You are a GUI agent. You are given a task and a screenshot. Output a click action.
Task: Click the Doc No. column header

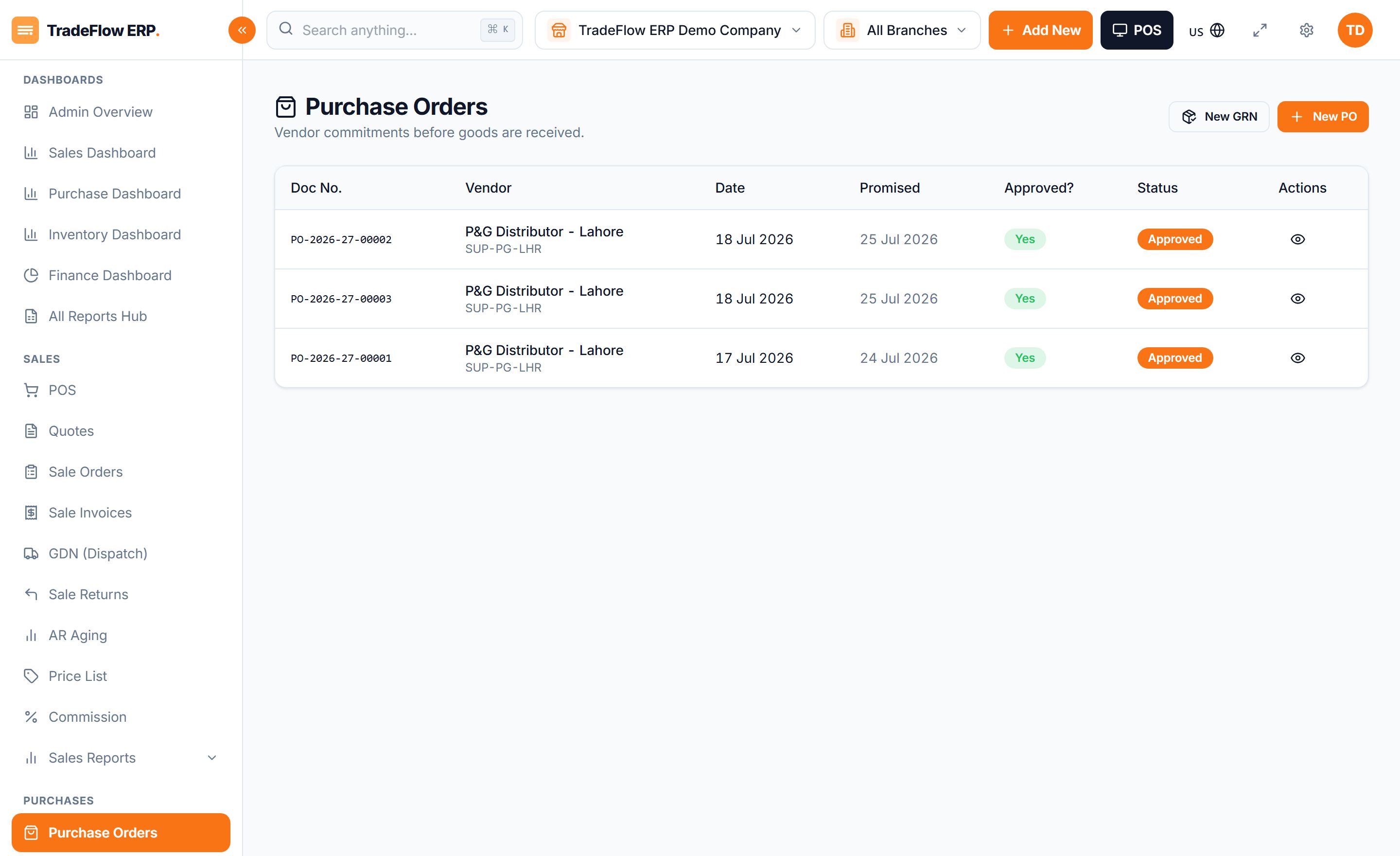(316, 188)
